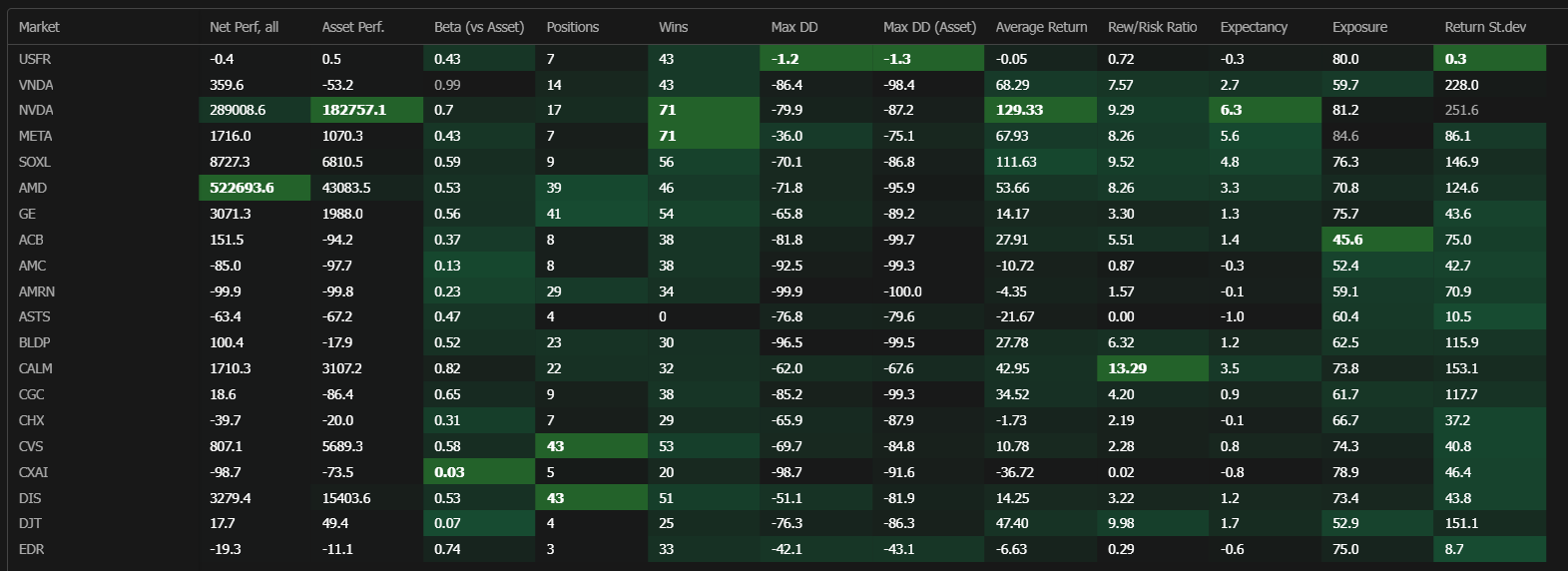This screenshot has width=1568, height=571.
Task: Click EDR return st.dev value 8.7
Action: pyautogui.click(x=1454, y=549)
